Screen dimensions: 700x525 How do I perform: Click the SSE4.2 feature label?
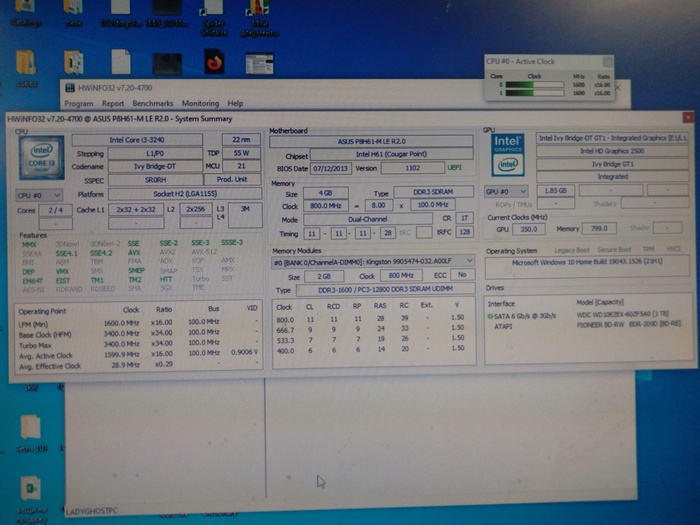coord(101,253)
